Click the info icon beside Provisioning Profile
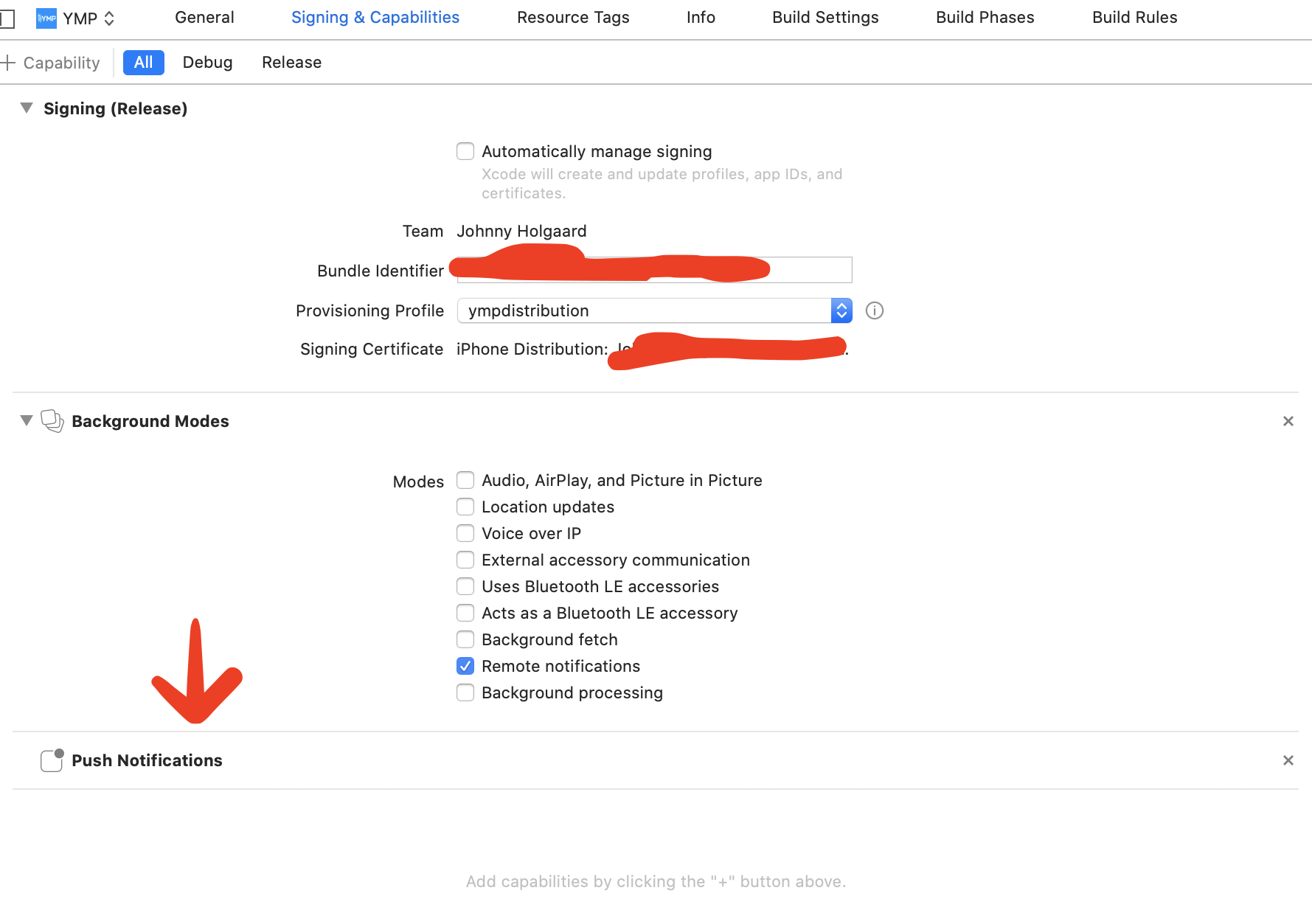Image resolution: width=1312 pixels, height=924 pixels. pos(874,310)
